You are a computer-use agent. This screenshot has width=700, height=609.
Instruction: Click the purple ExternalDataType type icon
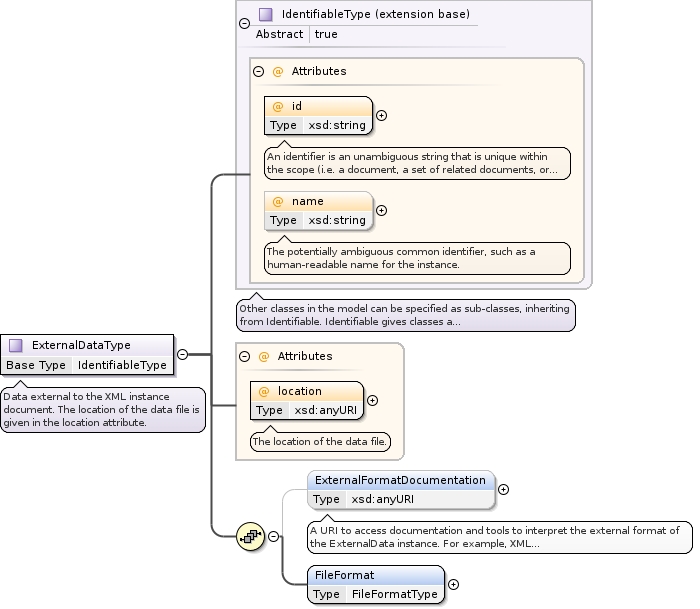[x=16, y=345]
